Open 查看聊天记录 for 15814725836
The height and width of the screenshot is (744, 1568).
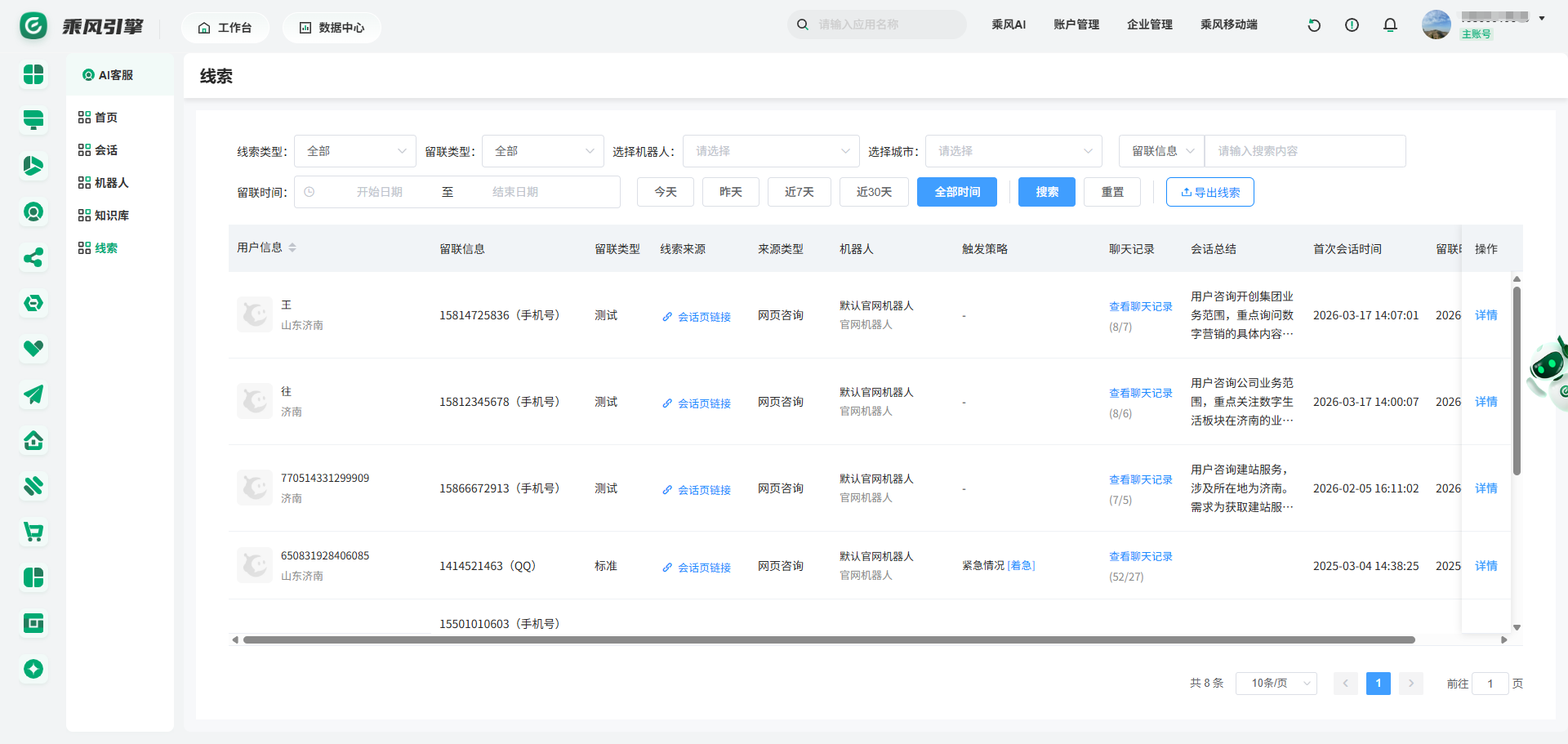click(1140, 306)
